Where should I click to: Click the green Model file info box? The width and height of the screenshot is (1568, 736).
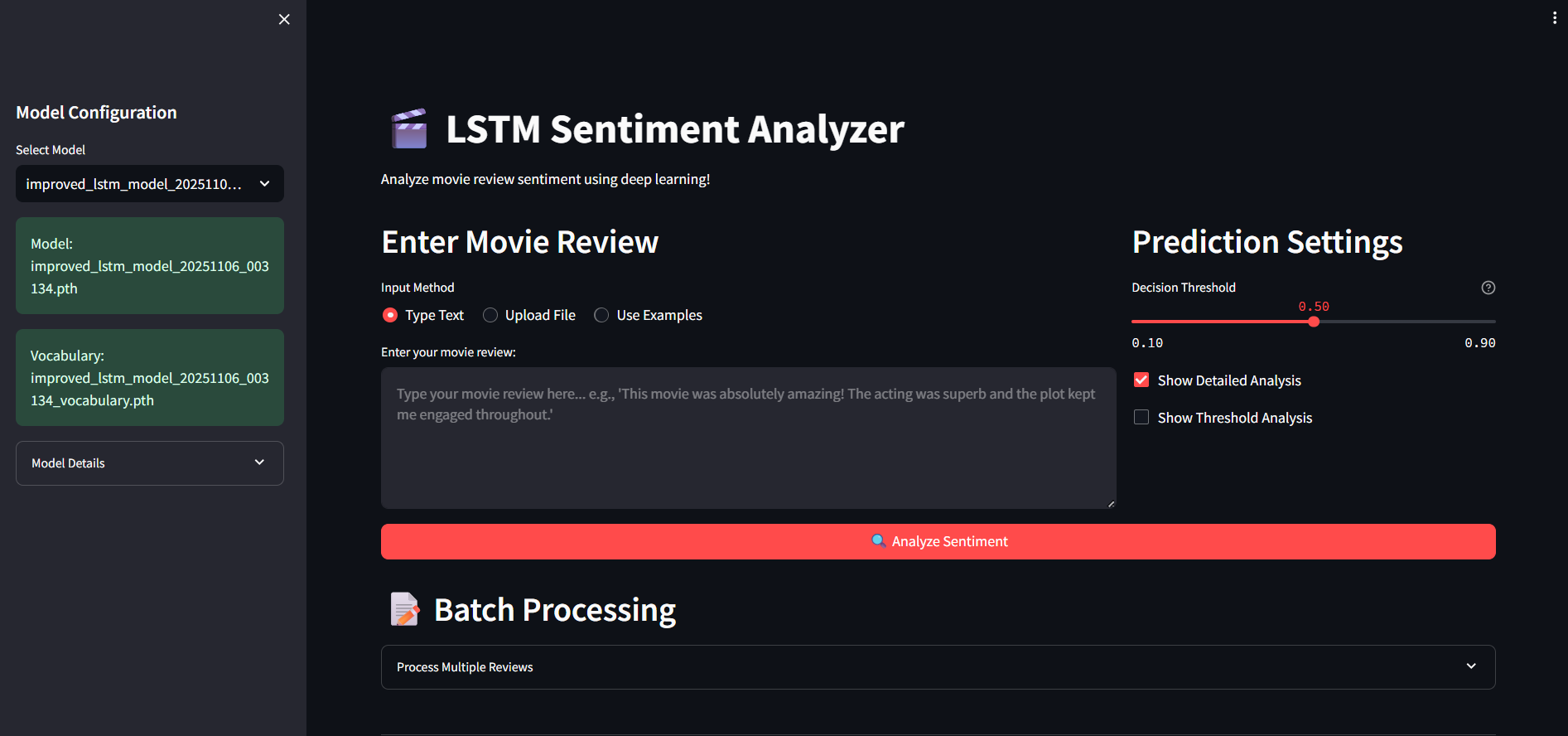pos(150,265)
